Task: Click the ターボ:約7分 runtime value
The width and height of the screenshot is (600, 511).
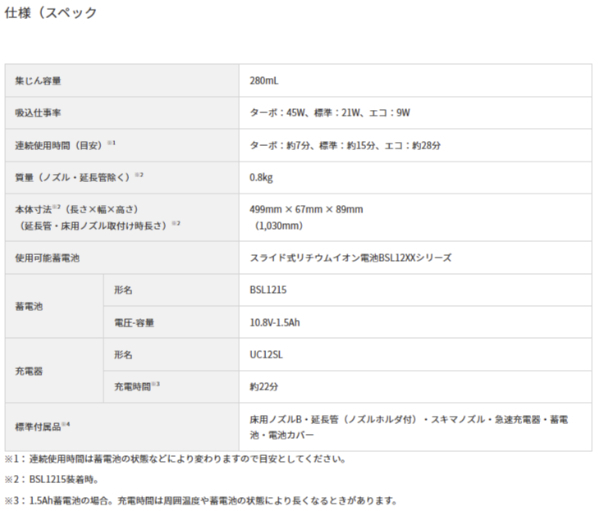Action: [x=345, y=145]
